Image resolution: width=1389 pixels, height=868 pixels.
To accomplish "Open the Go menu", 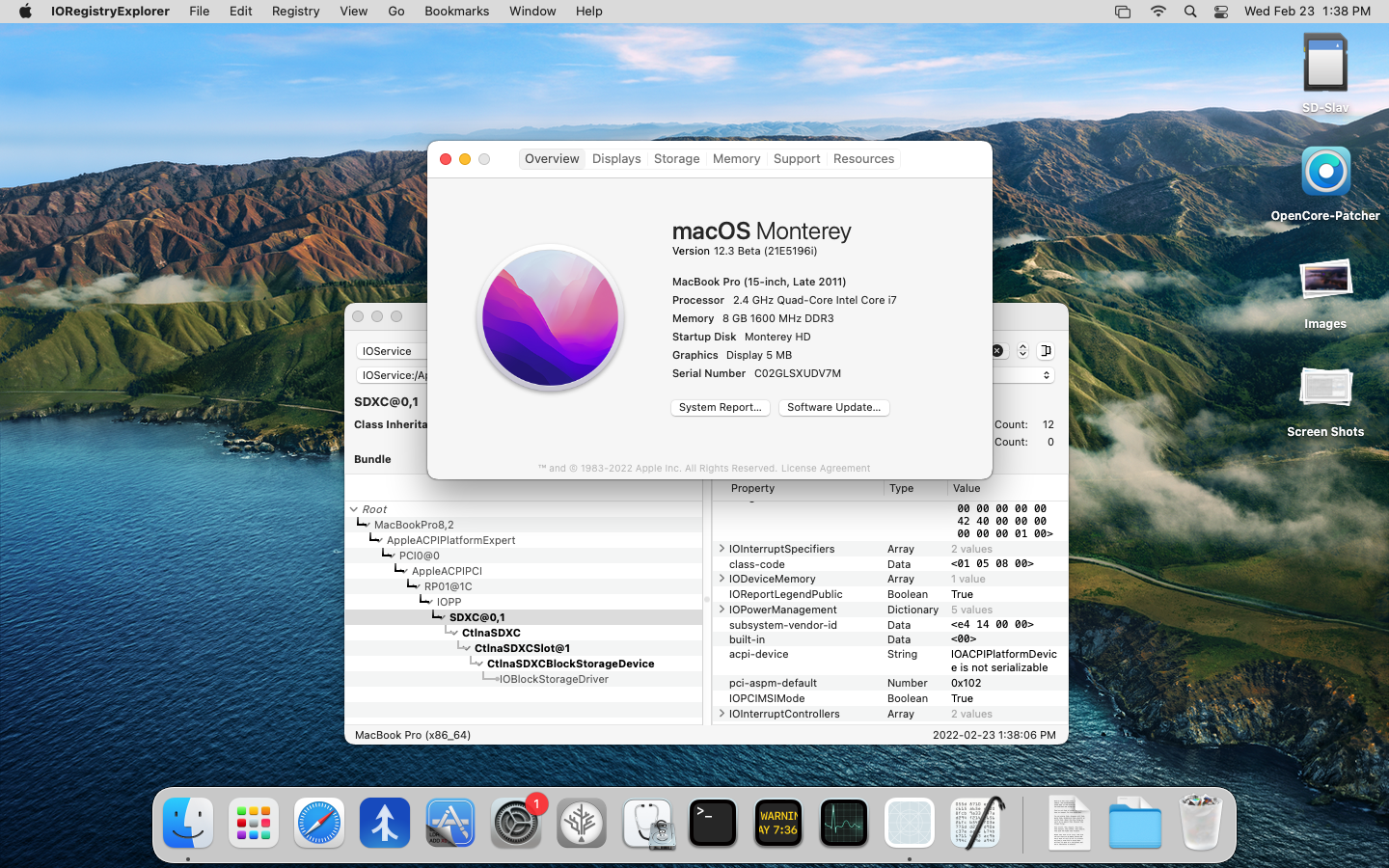I will [x=395, y=12].
